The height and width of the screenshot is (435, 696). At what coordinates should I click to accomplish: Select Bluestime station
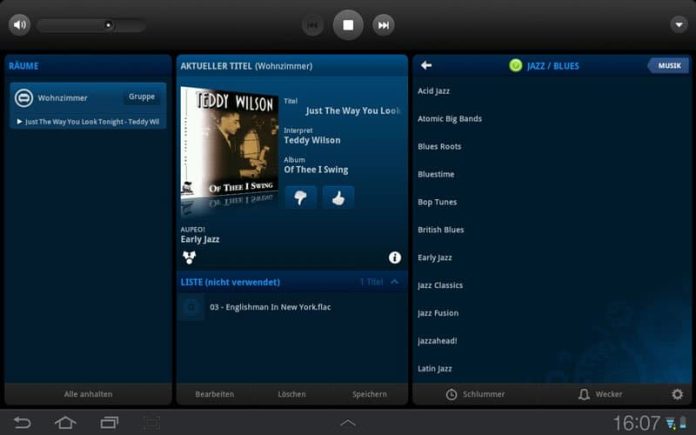tap(552, 174)
